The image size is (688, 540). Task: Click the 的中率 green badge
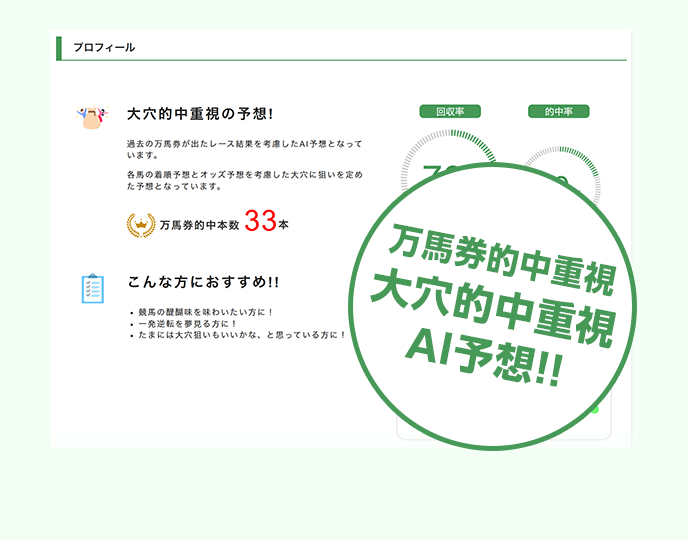click(558, 112)
